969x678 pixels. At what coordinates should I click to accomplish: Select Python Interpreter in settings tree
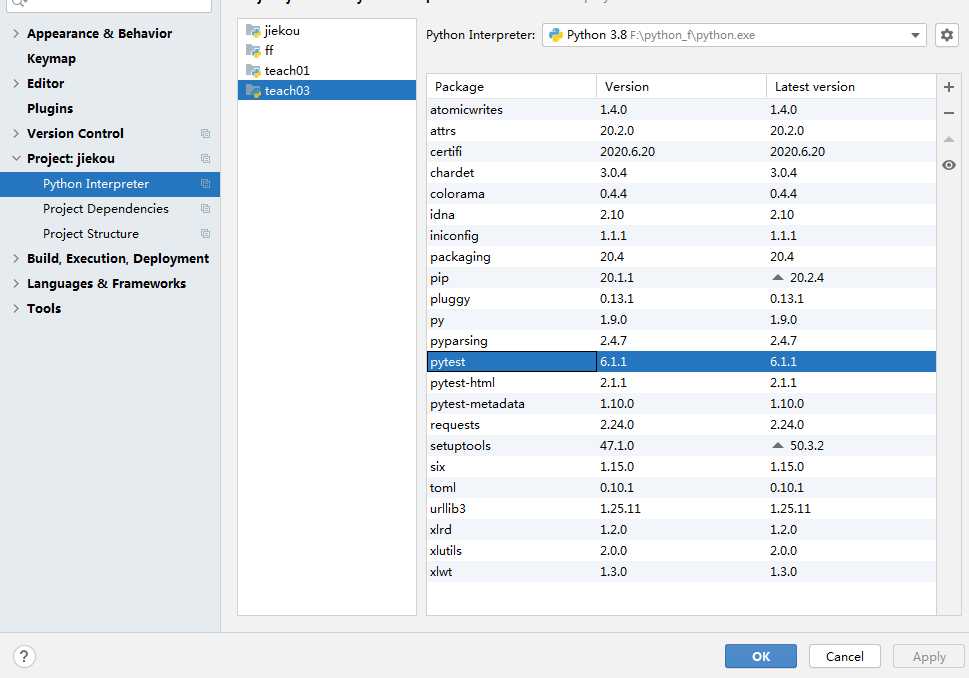click(x=110, y=184)
